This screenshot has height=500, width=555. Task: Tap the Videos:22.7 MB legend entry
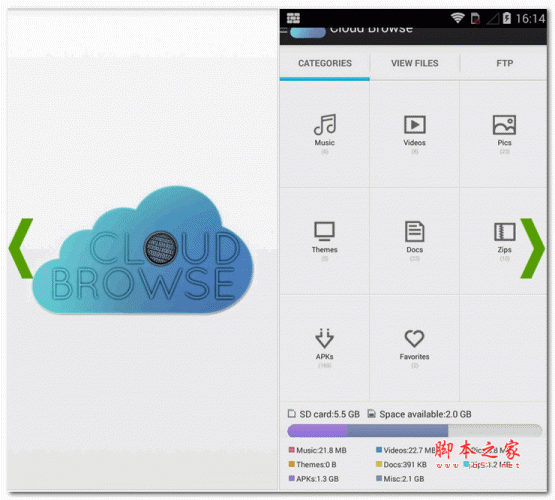click(x=406, y=450)
